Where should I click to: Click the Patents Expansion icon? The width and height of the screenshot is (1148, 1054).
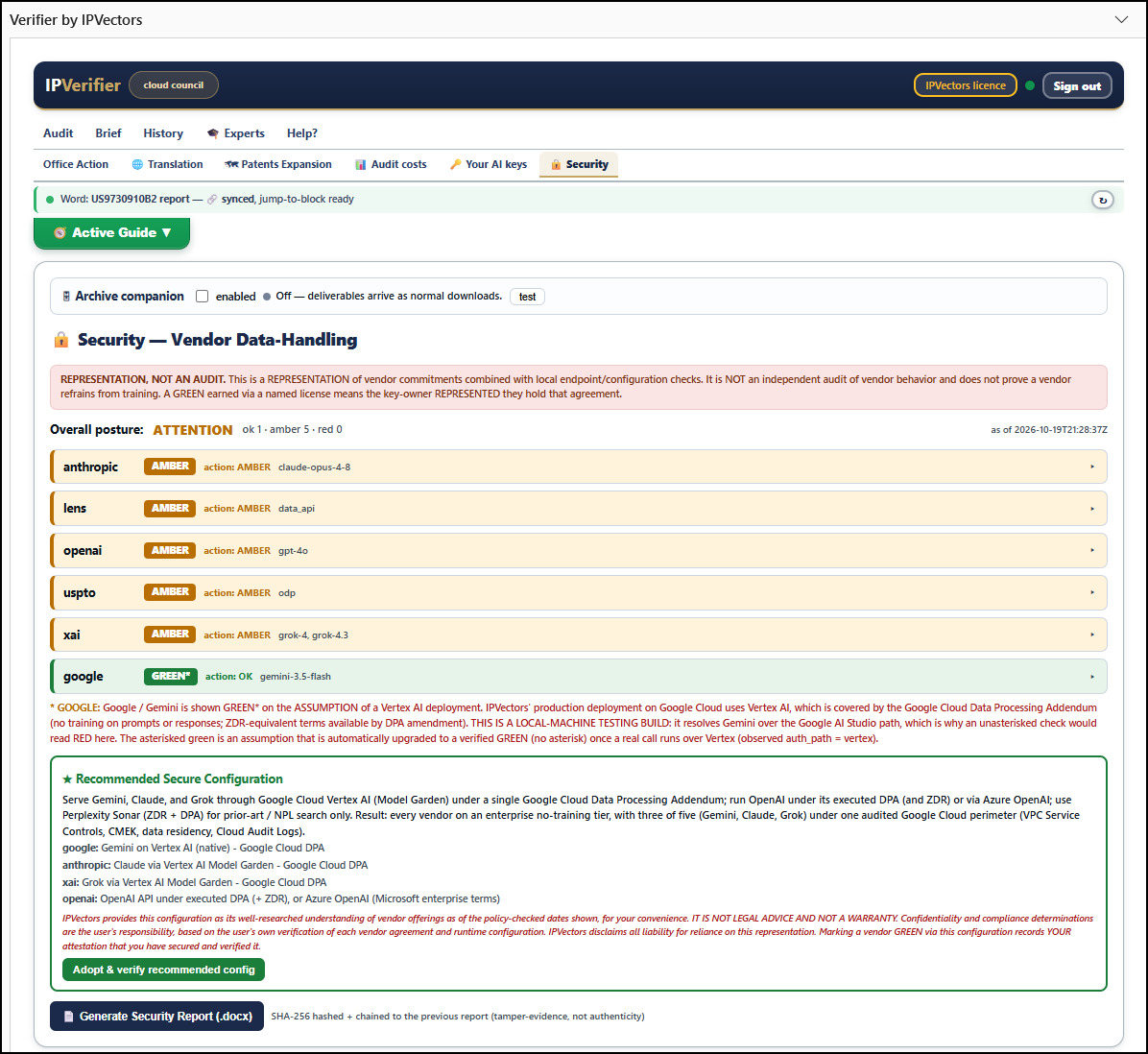(231, 165)
